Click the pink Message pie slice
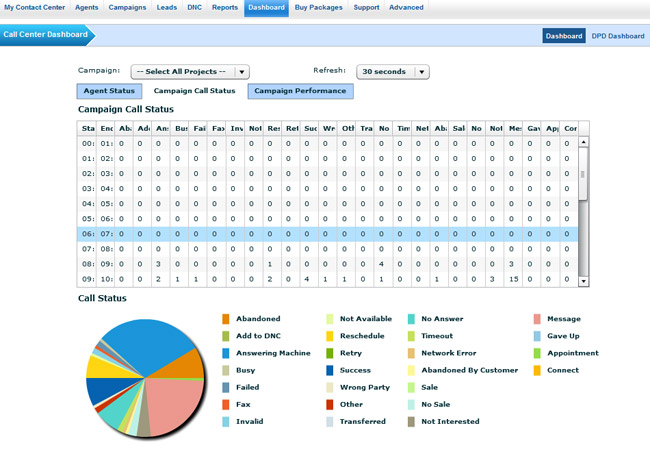This screenshot has height=454, width=650. click(x=176, y=404)
